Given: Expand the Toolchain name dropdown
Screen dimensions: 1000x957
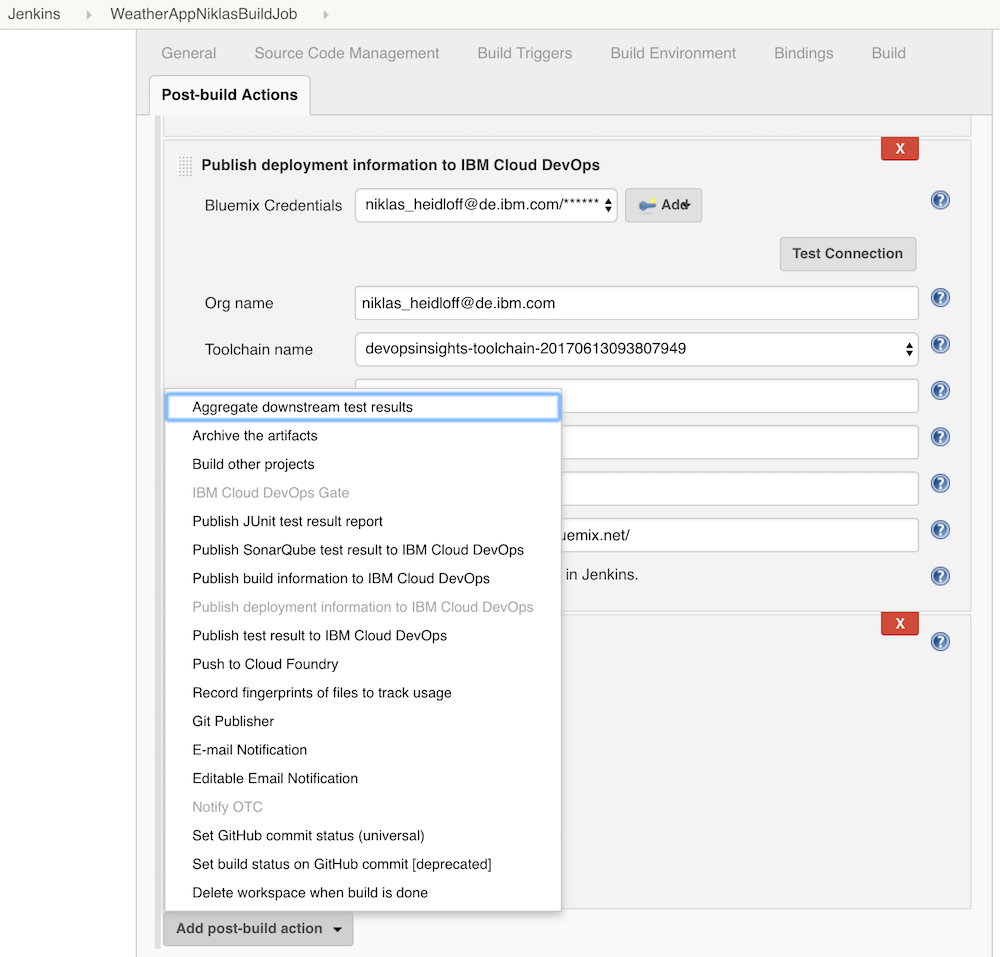Looking at the screenshot, I should pyautogui.click(x=636, y=349).
